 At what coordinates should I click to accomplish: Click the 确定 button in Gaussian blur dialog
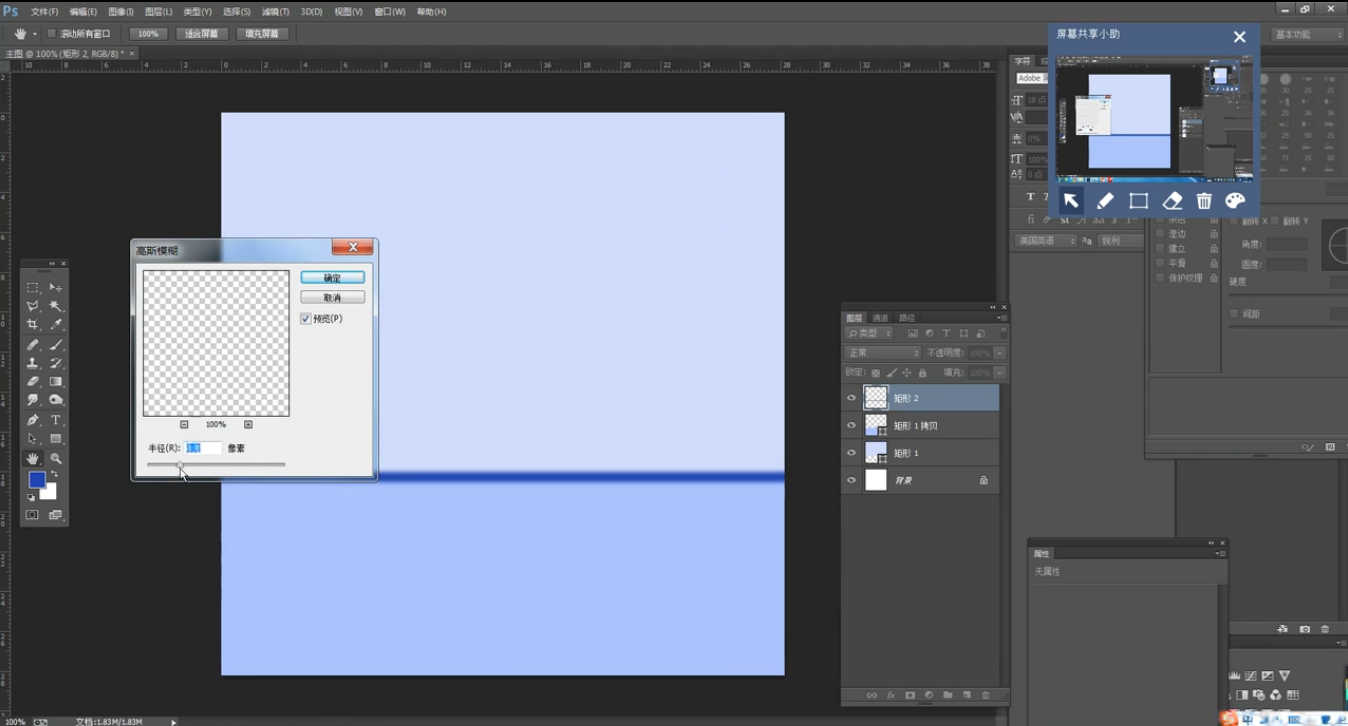point(332,278)
